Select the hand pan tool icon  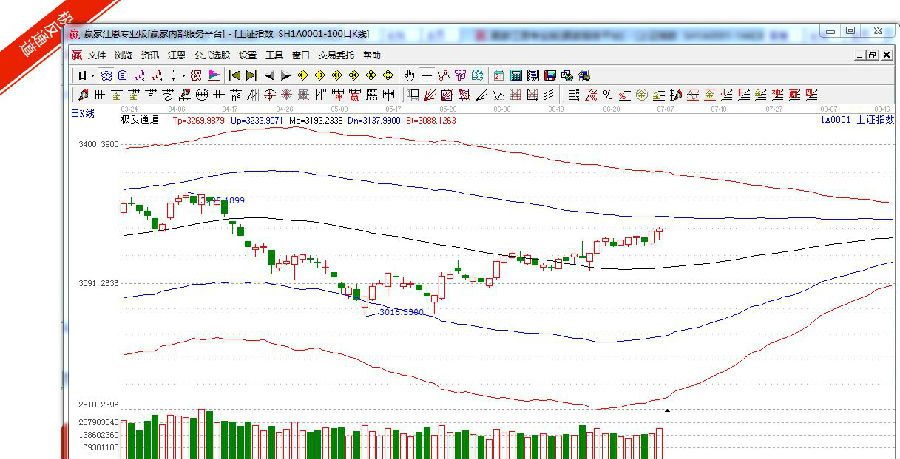pos(410,75)
